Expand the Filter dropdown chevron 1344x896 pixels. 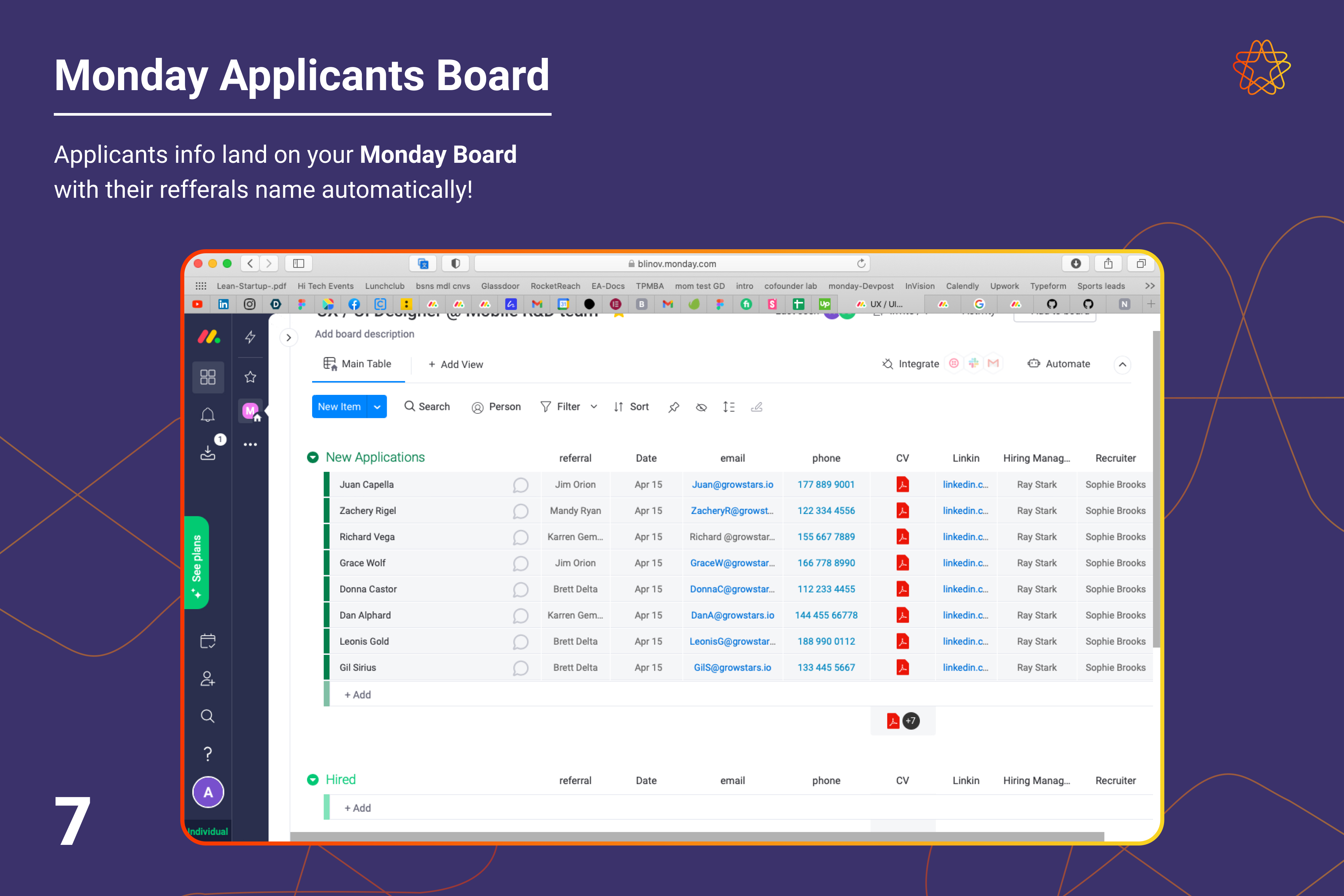(x=594, y=407)
